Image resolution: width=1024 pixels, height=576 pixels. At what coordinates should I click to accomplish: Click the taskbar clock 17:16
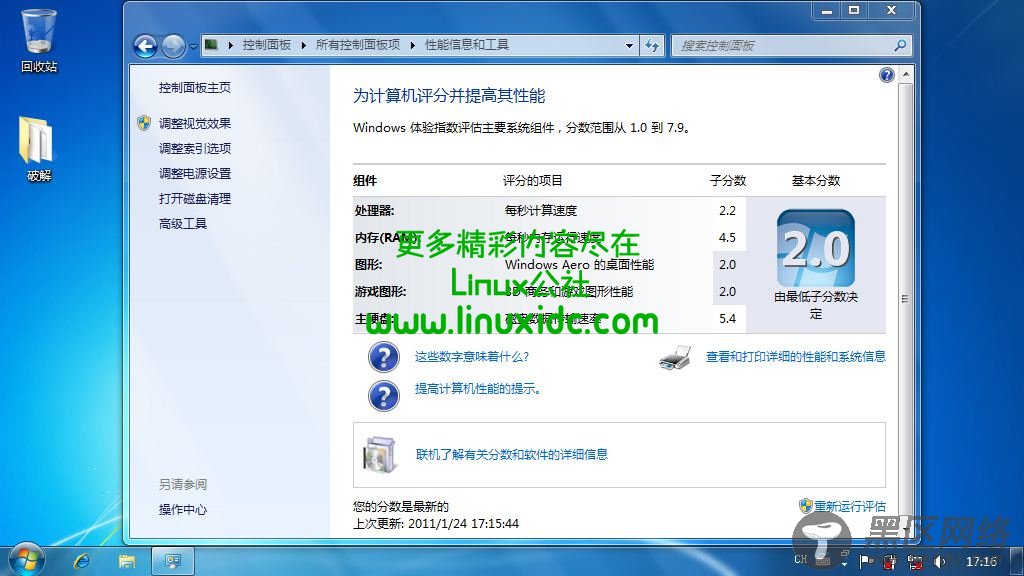981,561
